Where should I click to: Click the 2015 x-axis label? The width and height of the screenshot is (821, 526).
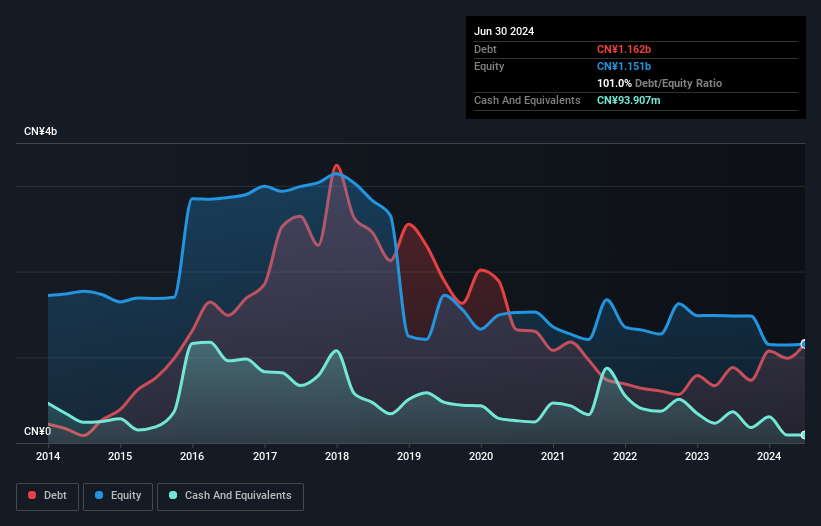click(x=120, y=456)
